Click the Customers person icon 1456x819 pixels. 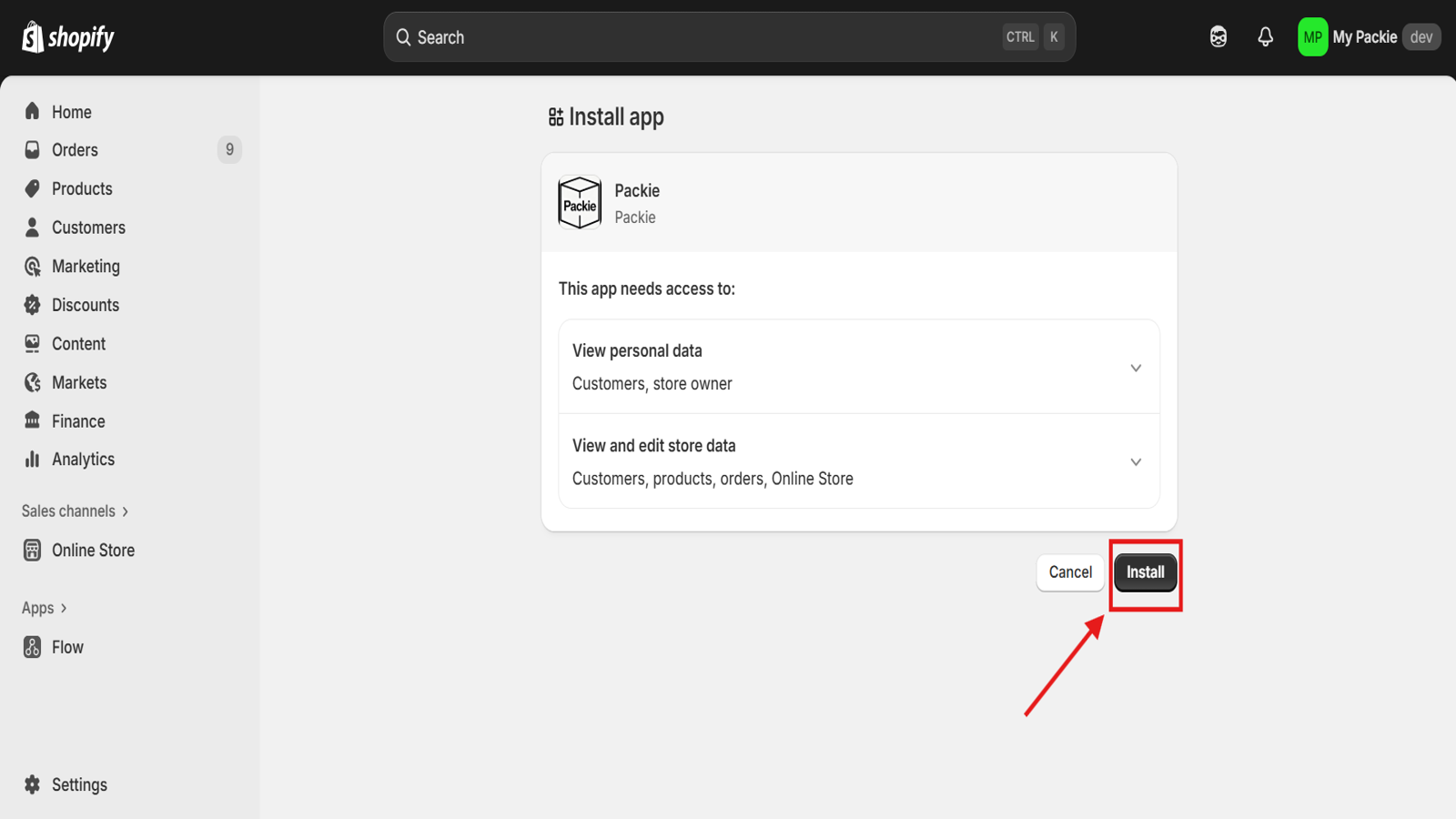click(x=33, y=227)
